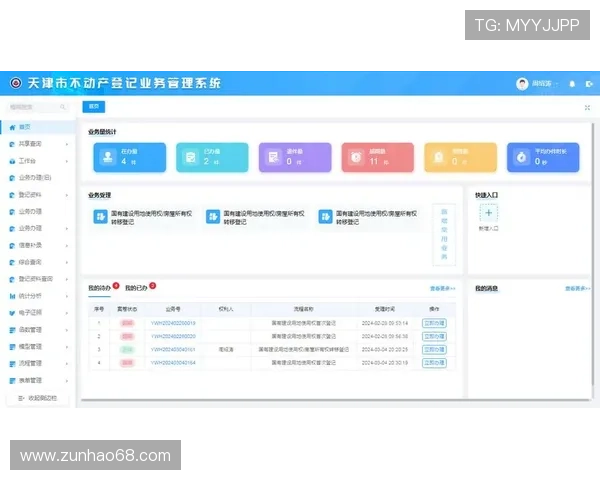Viewport: 600px width, 480px height.
Task: Expand the 电子证照 sidebar menu arrow
Action: [67, 313]
